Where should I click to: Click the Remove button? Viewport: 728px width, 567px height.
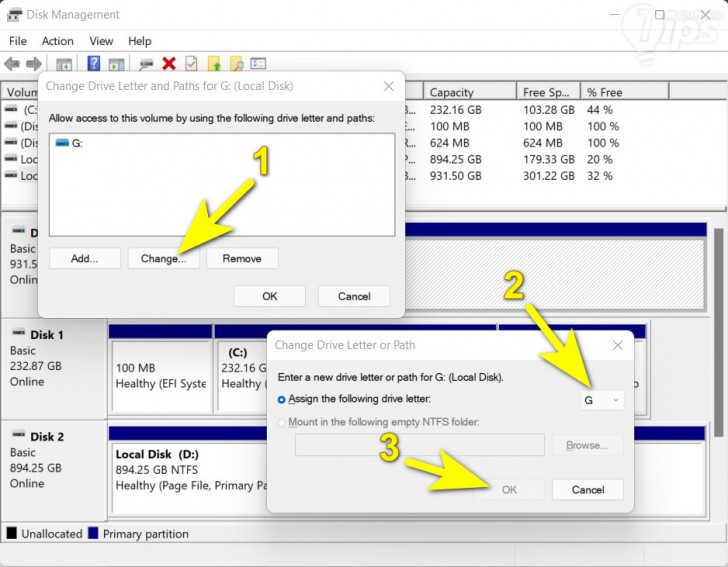pos(242,258)
